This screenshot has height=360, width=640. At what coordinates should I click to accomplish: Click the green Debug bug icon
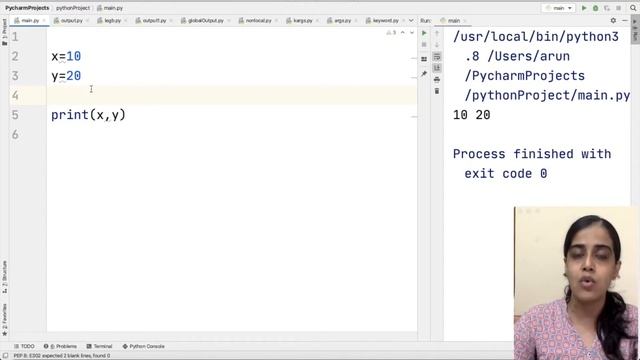click(x=596, y=8)
